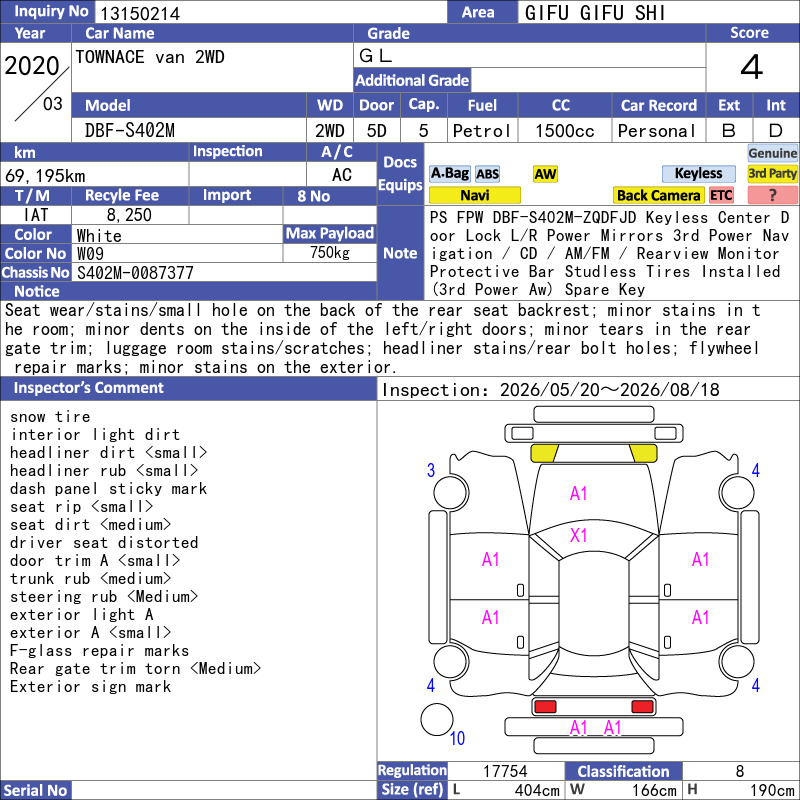The width and height of the screenshot is (800, 800).
Task: Click the Regulation value 17754
Action: (505, 771)
